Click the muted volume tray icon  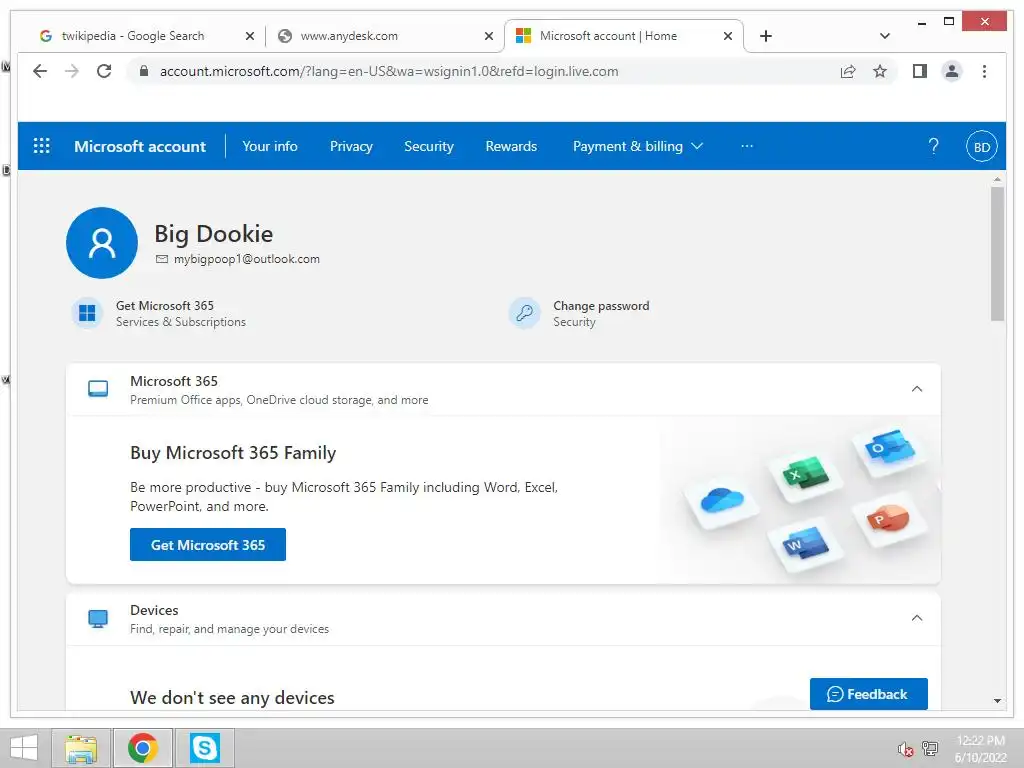pos(905,749)
